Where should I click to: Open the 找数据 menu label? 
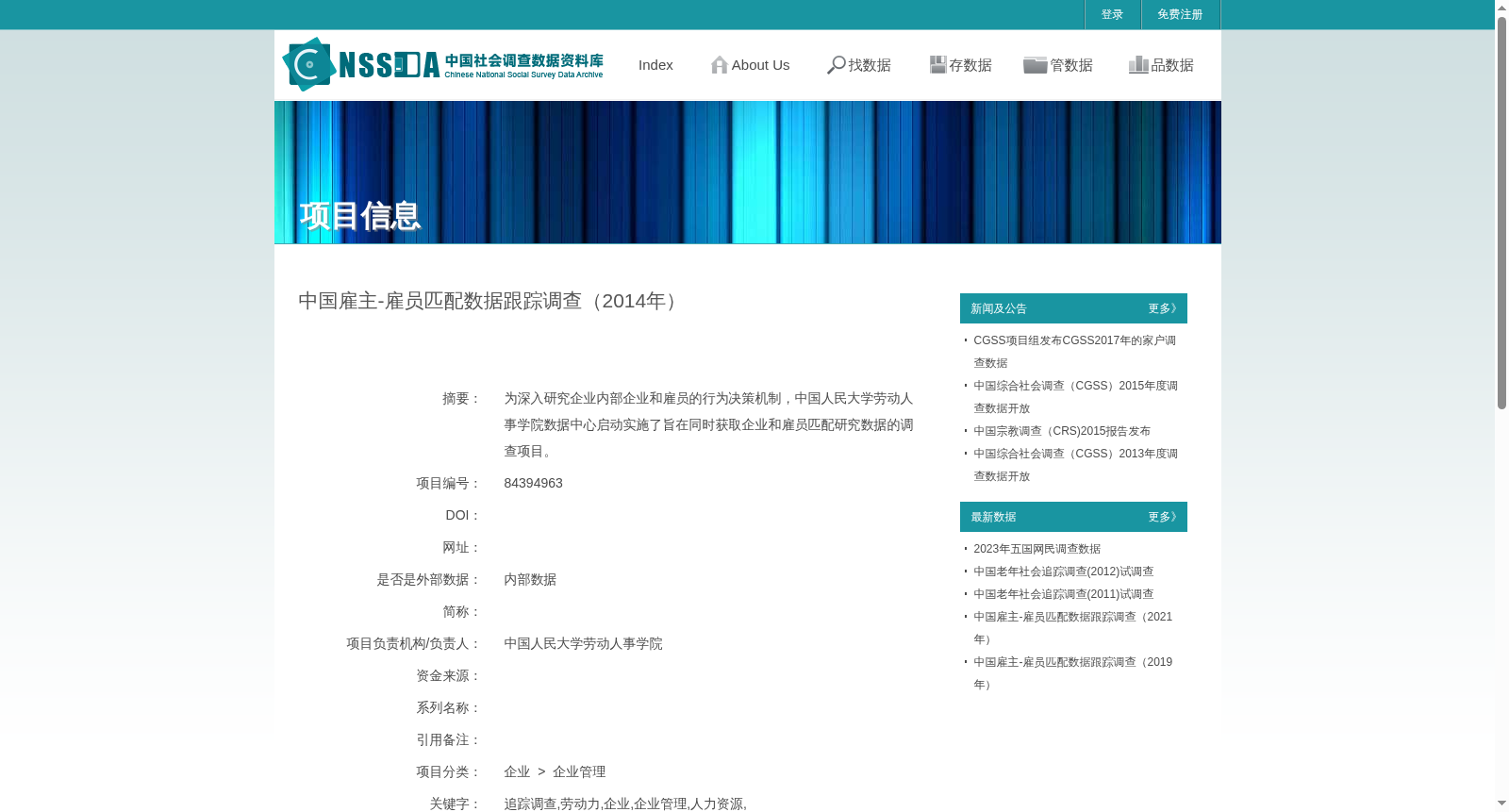point(870,65)
